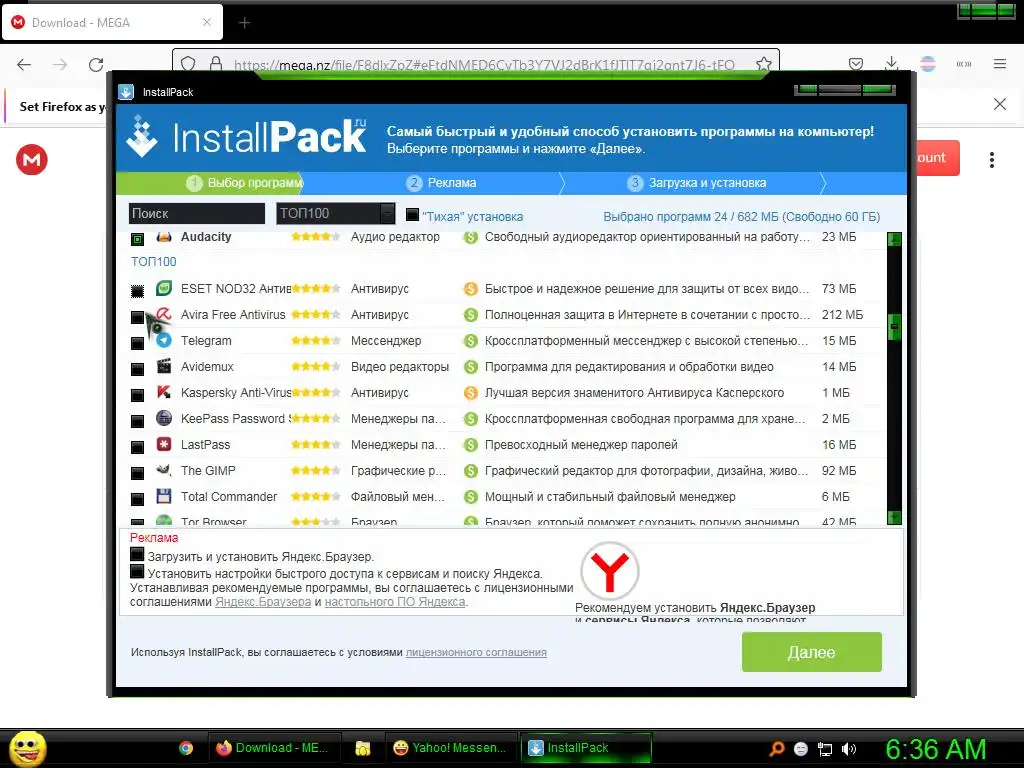Toggle the "Тихая" установка checkbox
This screenshot has height=768, width=1024.
[412, 214]
